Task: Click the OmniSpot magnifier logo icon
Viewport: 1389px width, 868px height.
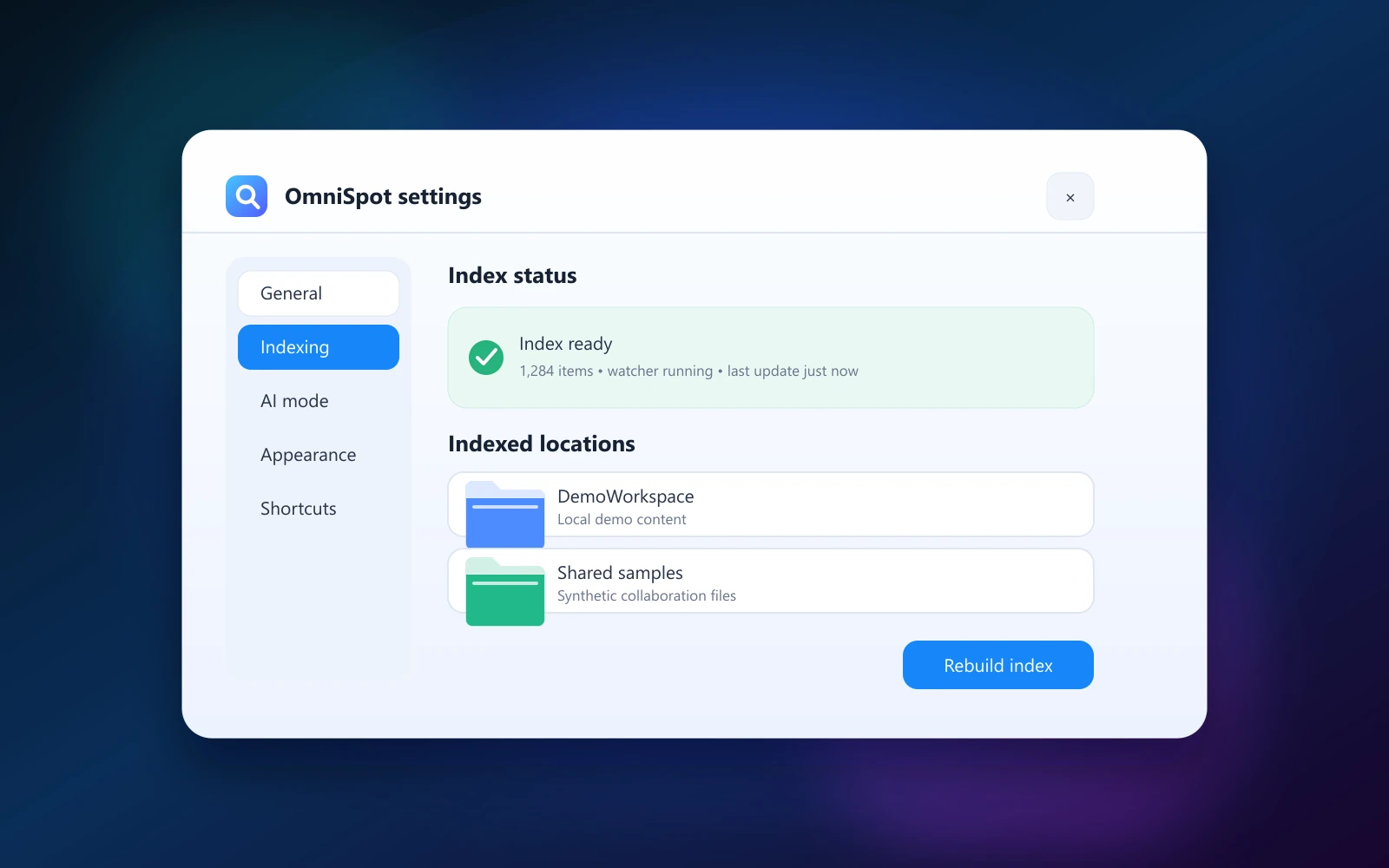Action: click(247, 196)
